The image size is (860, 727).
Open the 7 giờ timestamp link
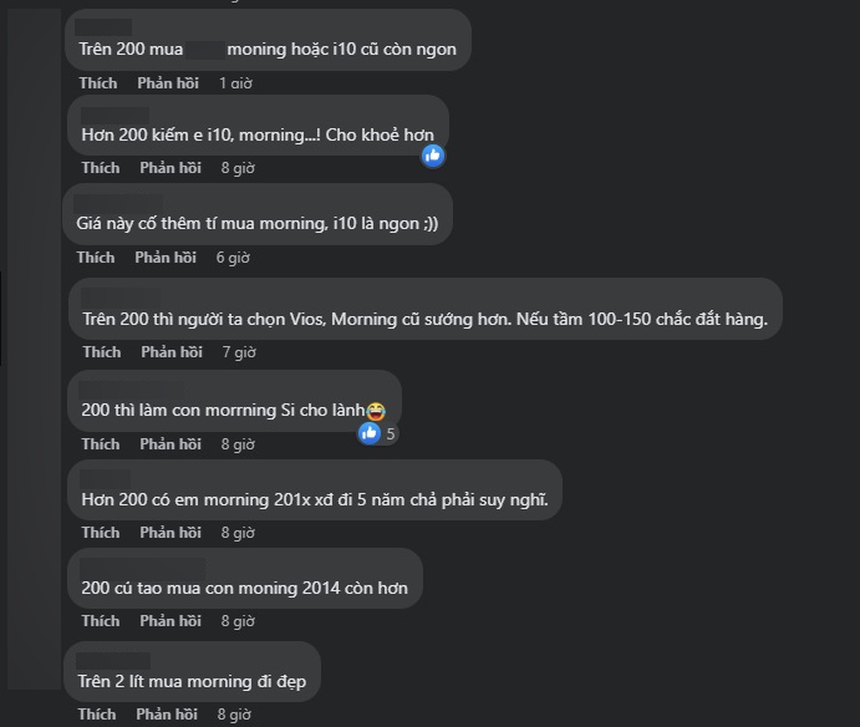tap(239, 352)
